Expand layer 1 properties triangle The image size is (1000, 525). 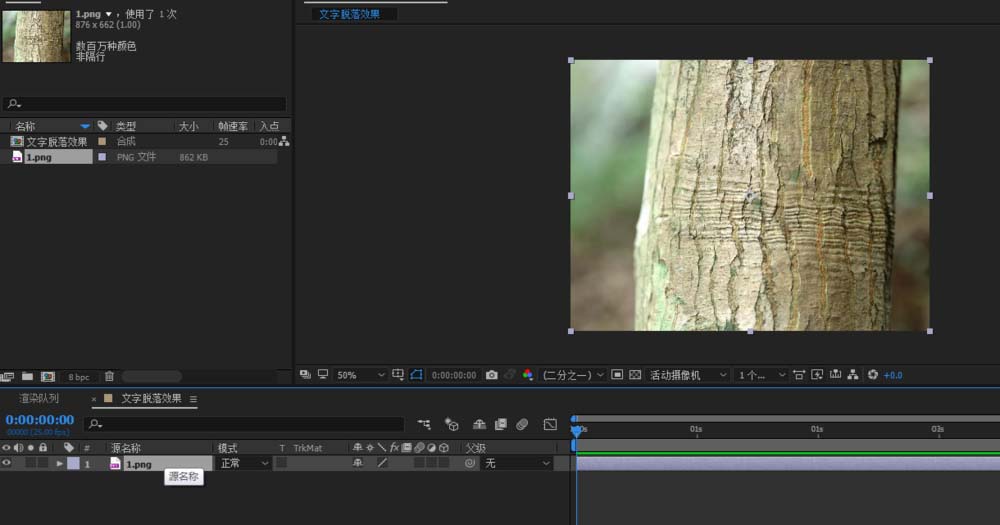coord(59,464)
